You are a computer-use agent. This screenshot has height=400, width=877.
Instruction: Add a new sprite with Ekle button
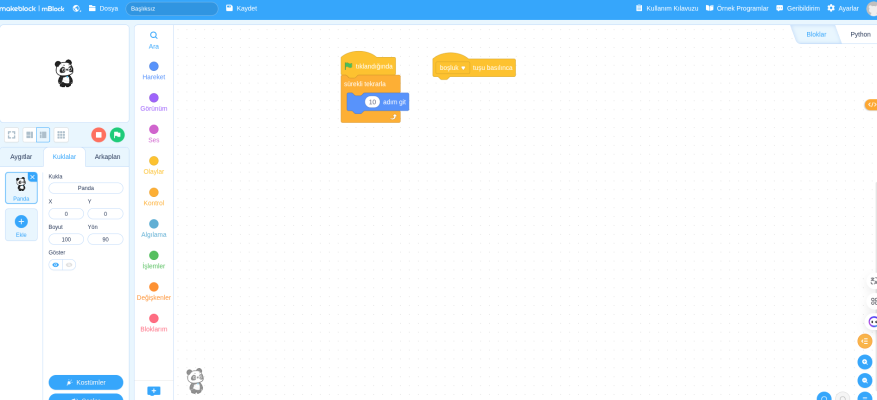[21, 224]
